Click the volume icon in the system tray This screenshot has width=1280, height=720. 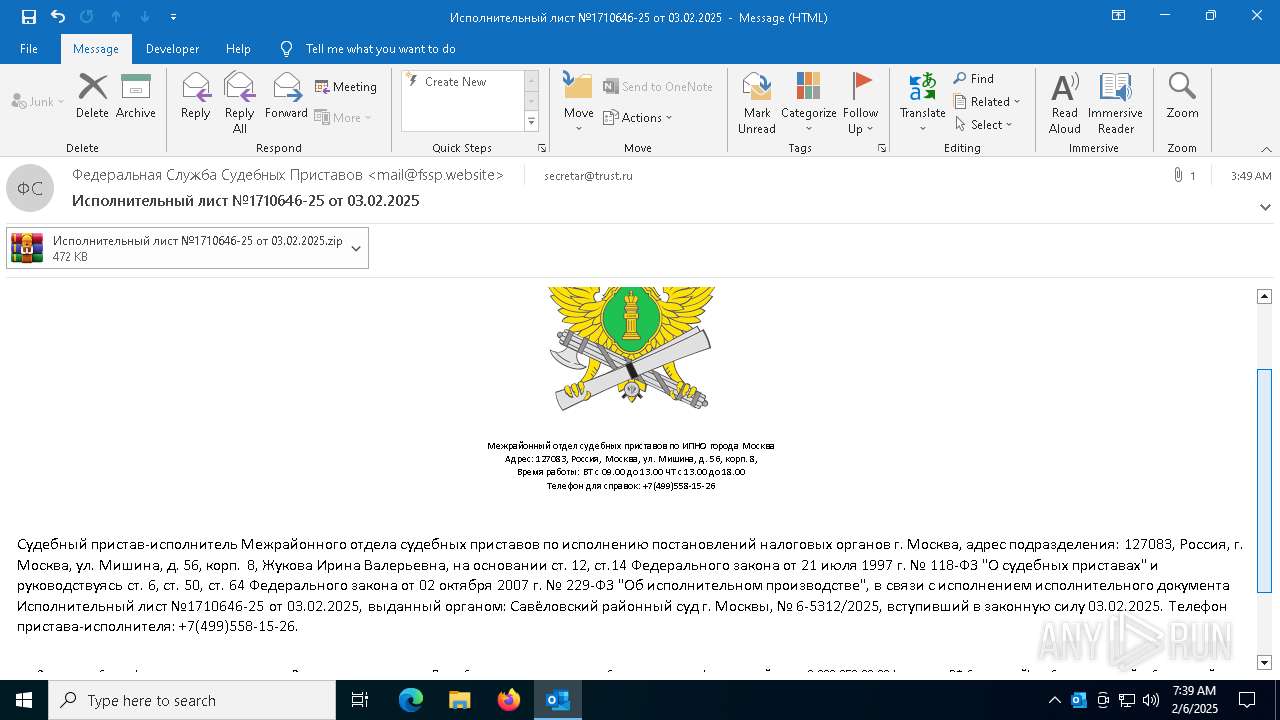1150,700
